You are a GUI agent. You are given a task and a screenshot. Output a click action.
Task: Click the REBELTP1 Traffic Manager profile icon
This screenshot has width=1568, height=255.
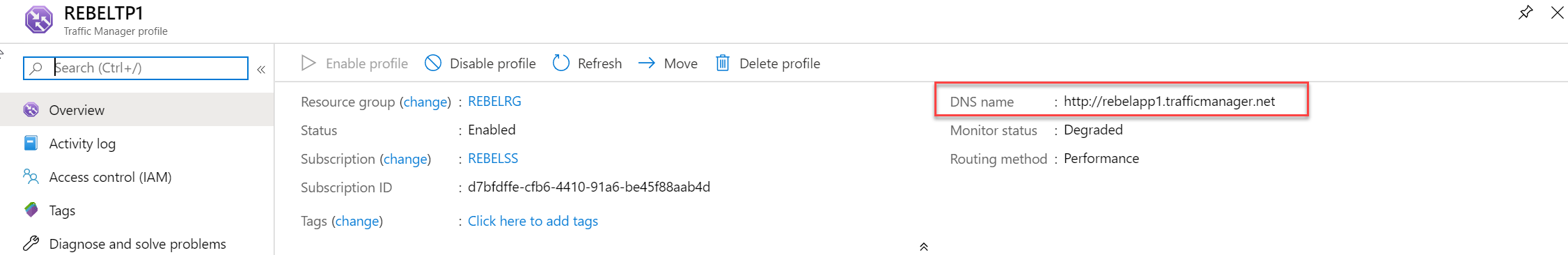coord(38,20)
